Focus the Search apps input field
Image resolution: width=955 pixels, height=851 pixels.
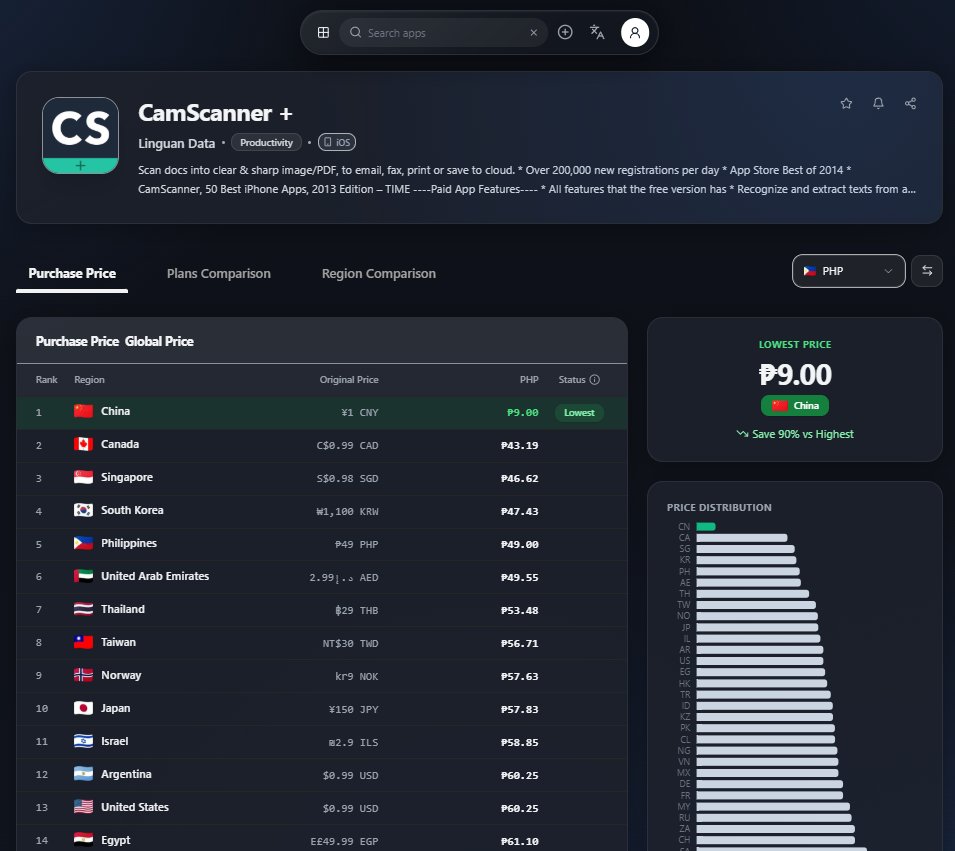coord(445,33)
